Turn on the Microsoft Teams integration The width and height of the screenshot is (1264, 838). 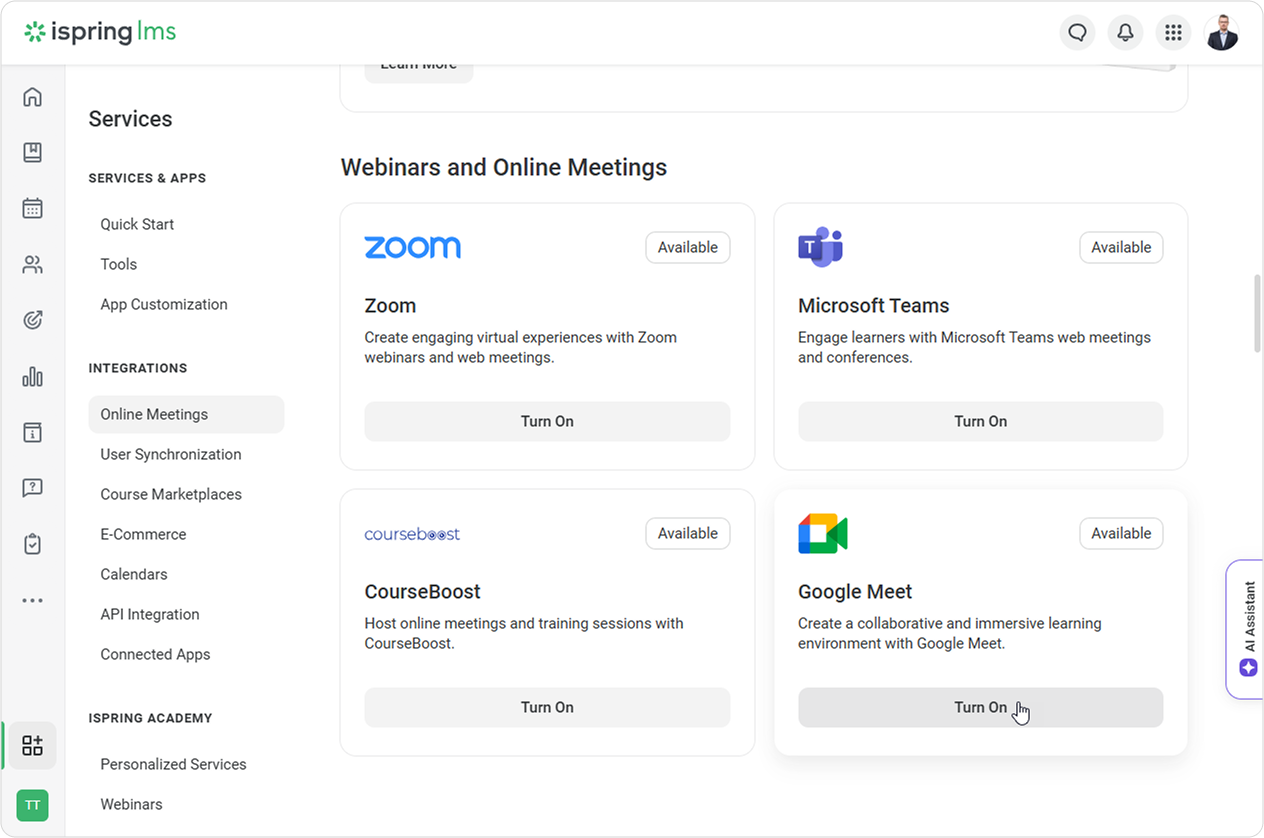[x=980, y=422]
